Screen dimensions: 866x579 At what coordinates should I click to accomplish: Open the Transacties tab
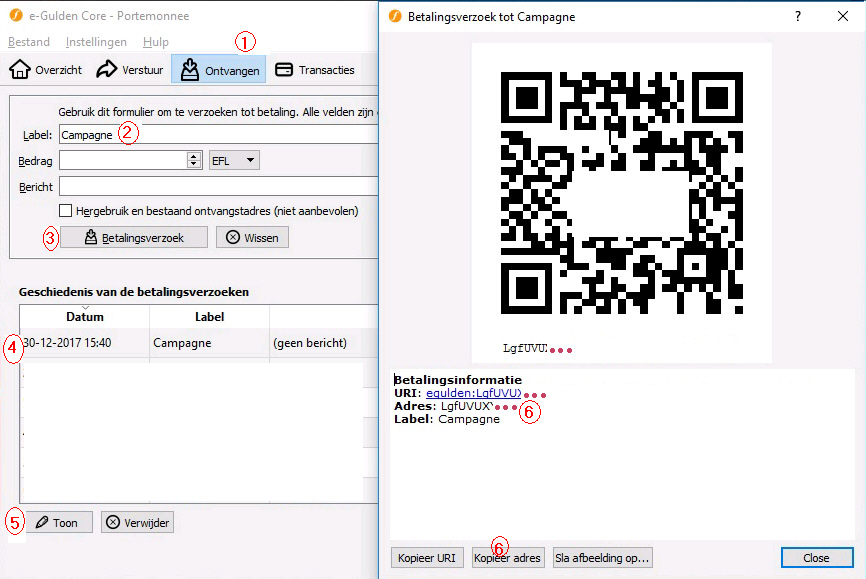point(315,70)
